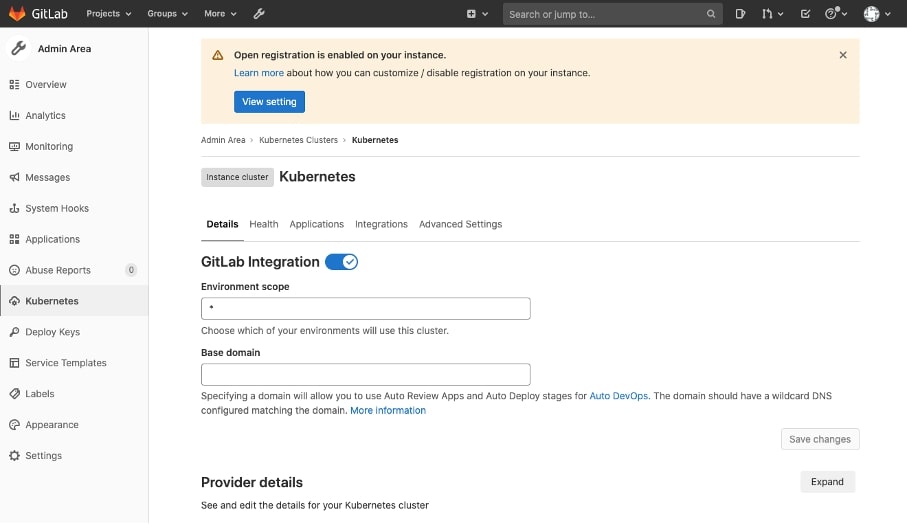Open the issues icon in top bar
Viewport: 908px width, 524px height.
(x=740, y=14)
